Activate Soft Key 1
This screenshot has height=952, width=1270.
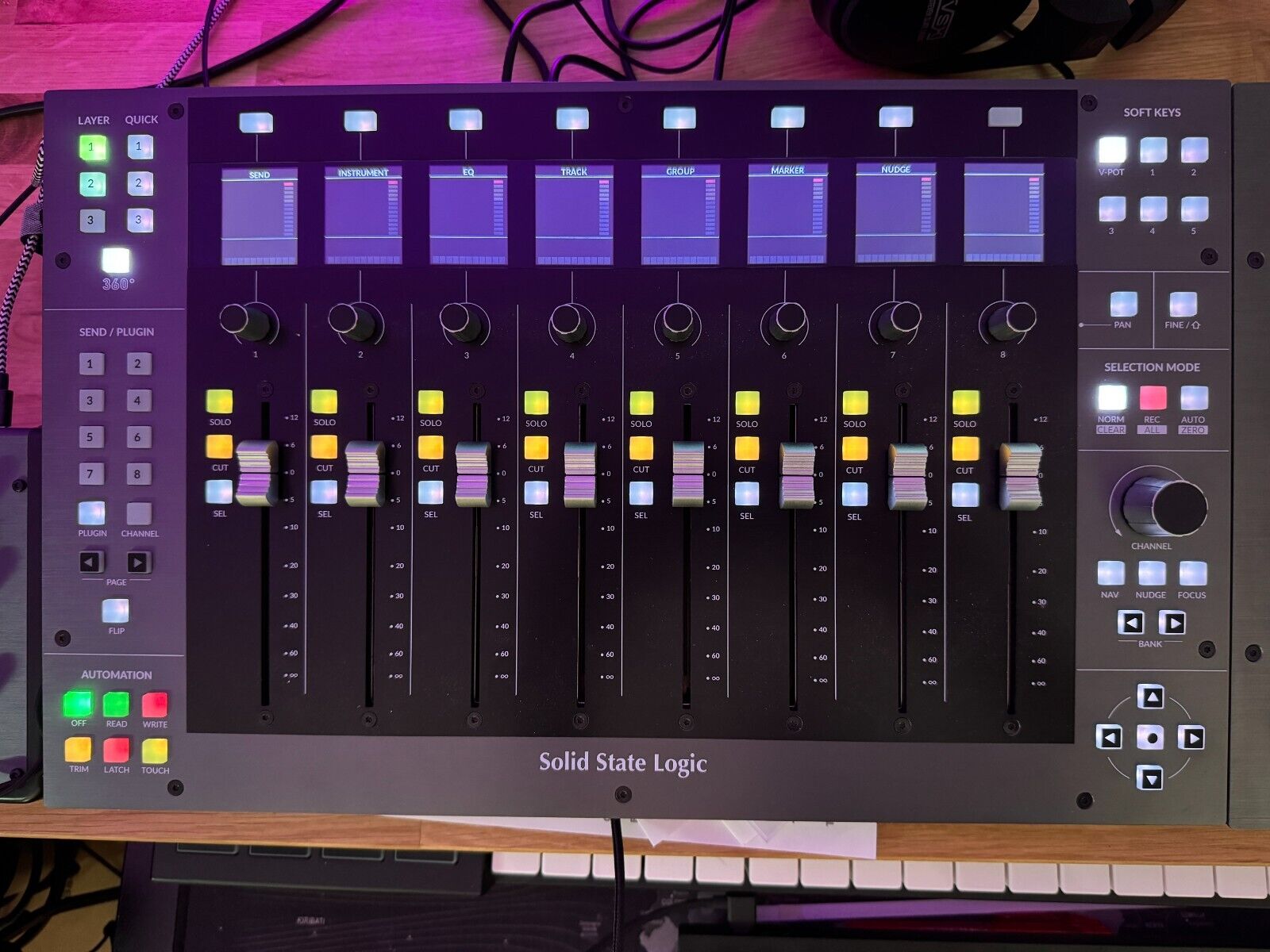(x=1153, y=150)
